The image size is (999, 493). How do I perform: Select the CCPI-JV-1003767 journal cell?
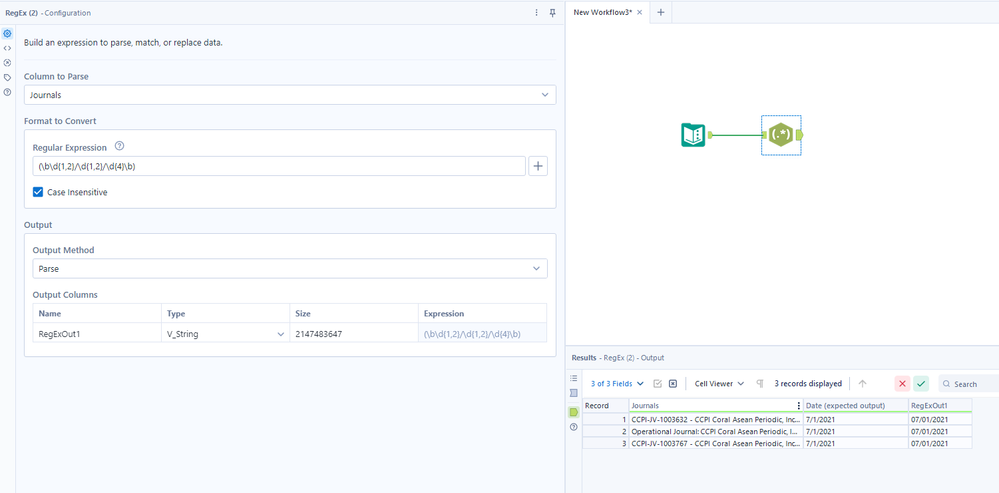point(715,443)
